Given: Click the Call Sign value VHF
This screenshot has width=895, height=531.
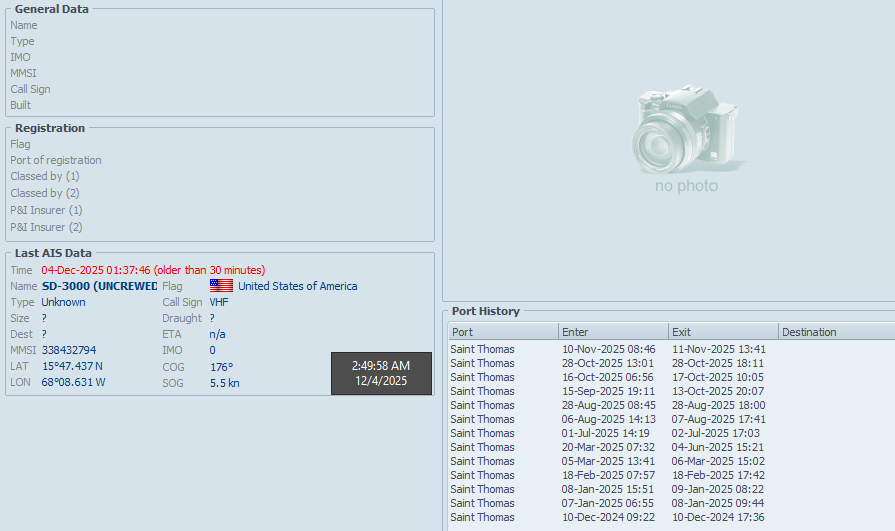Looking at the screenshot, I should (x=219, y=302).
